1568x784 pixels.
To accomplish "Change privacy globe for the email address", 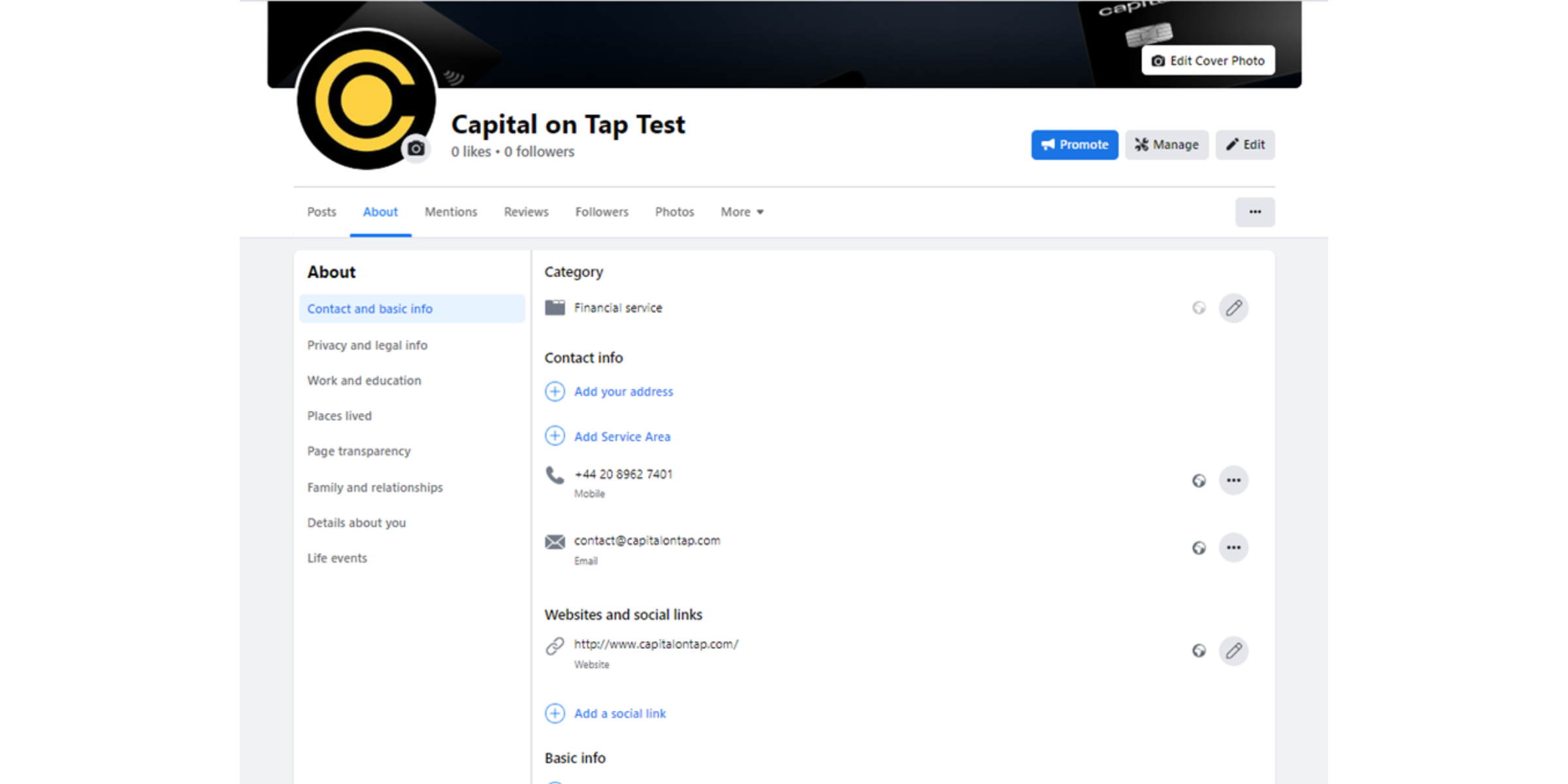I will coord(1199,548).
